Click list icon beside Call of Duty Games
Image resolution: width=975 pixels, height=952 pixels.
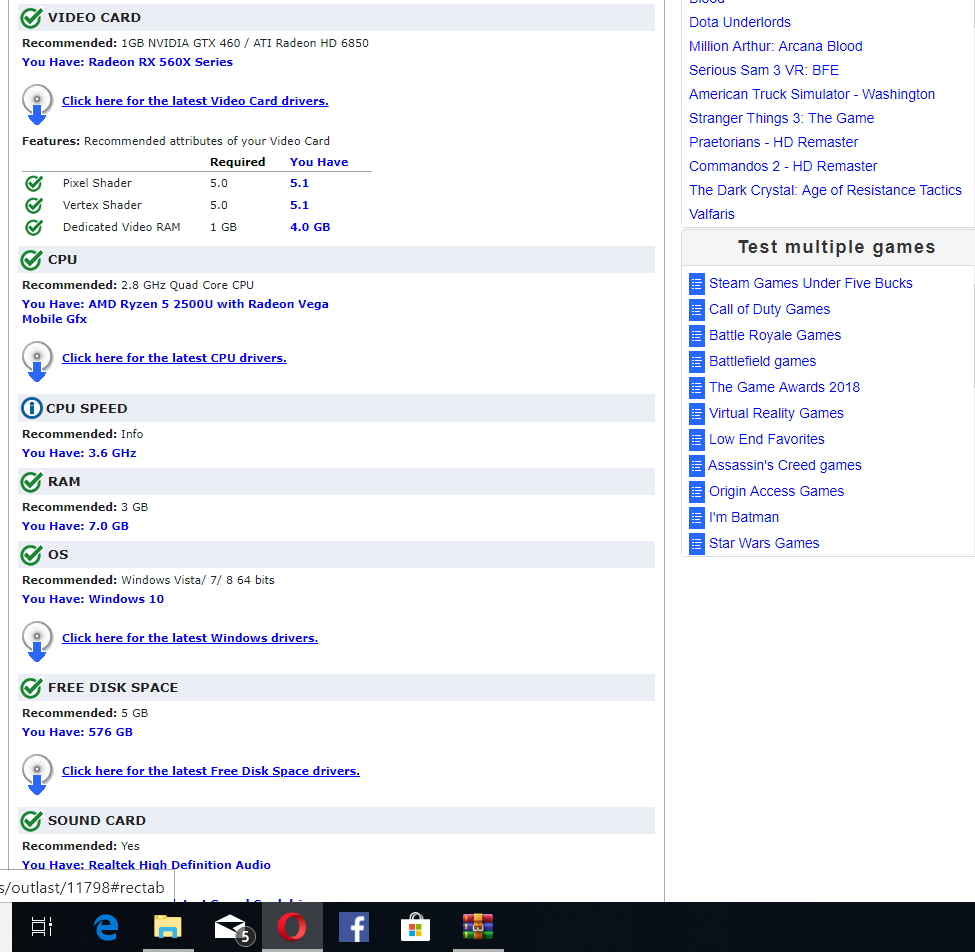pyautogui.click(x=696, y=310)
